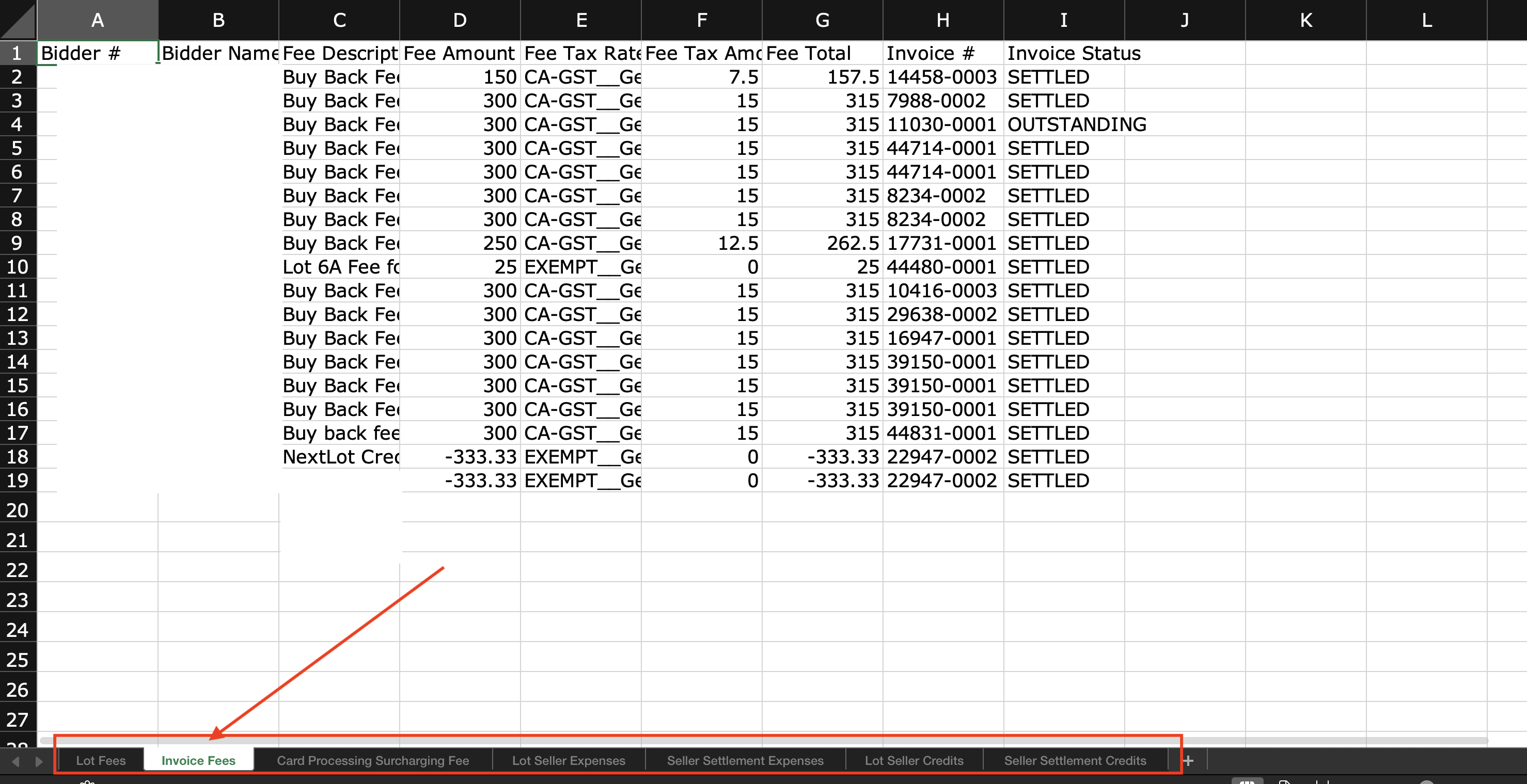Open the Lot Seller Expenses sheet
The height and width of the screenshot is (784, 1527).
click(x=569, y=760)
